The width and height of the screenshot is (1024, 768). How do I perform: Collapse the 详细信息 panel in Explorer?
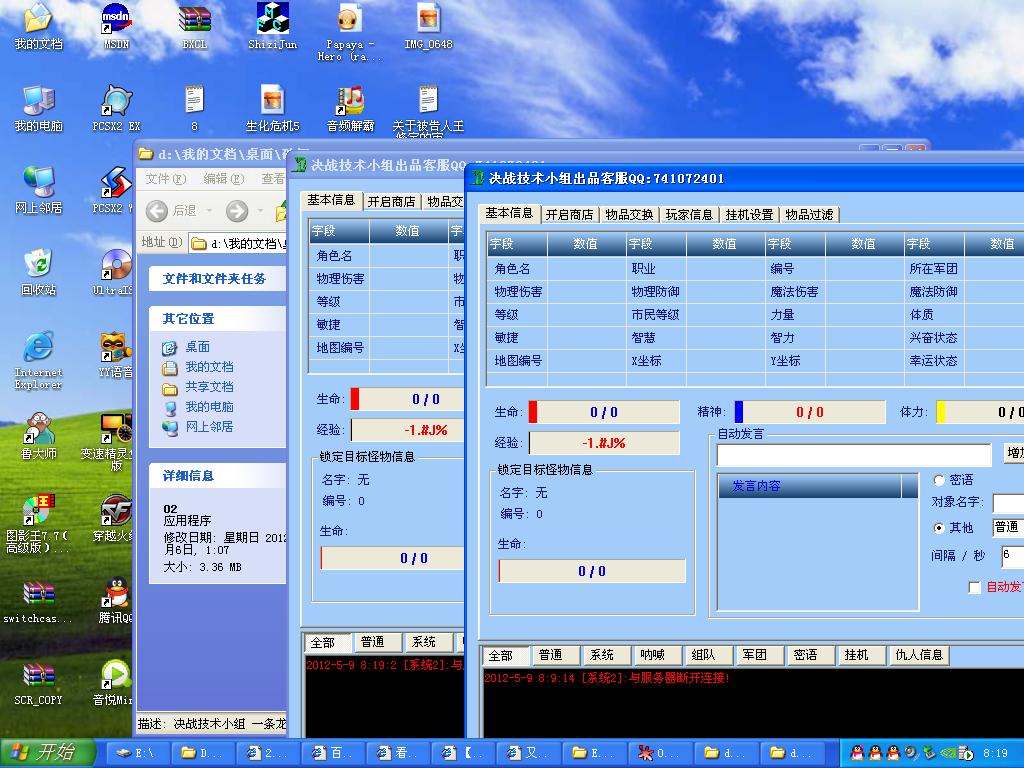tap(217, 476)
